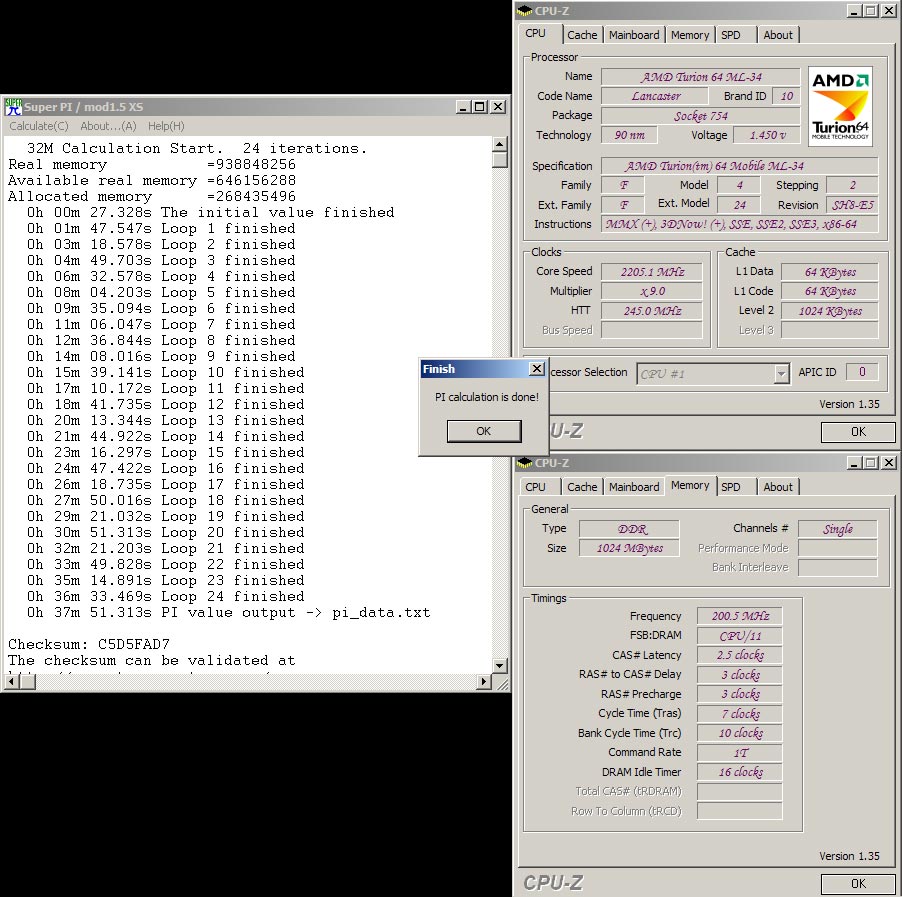This screenshot has height=897, width=902.
Task: Open the Calculate(C) menu in Super PI
Action: 39,126
